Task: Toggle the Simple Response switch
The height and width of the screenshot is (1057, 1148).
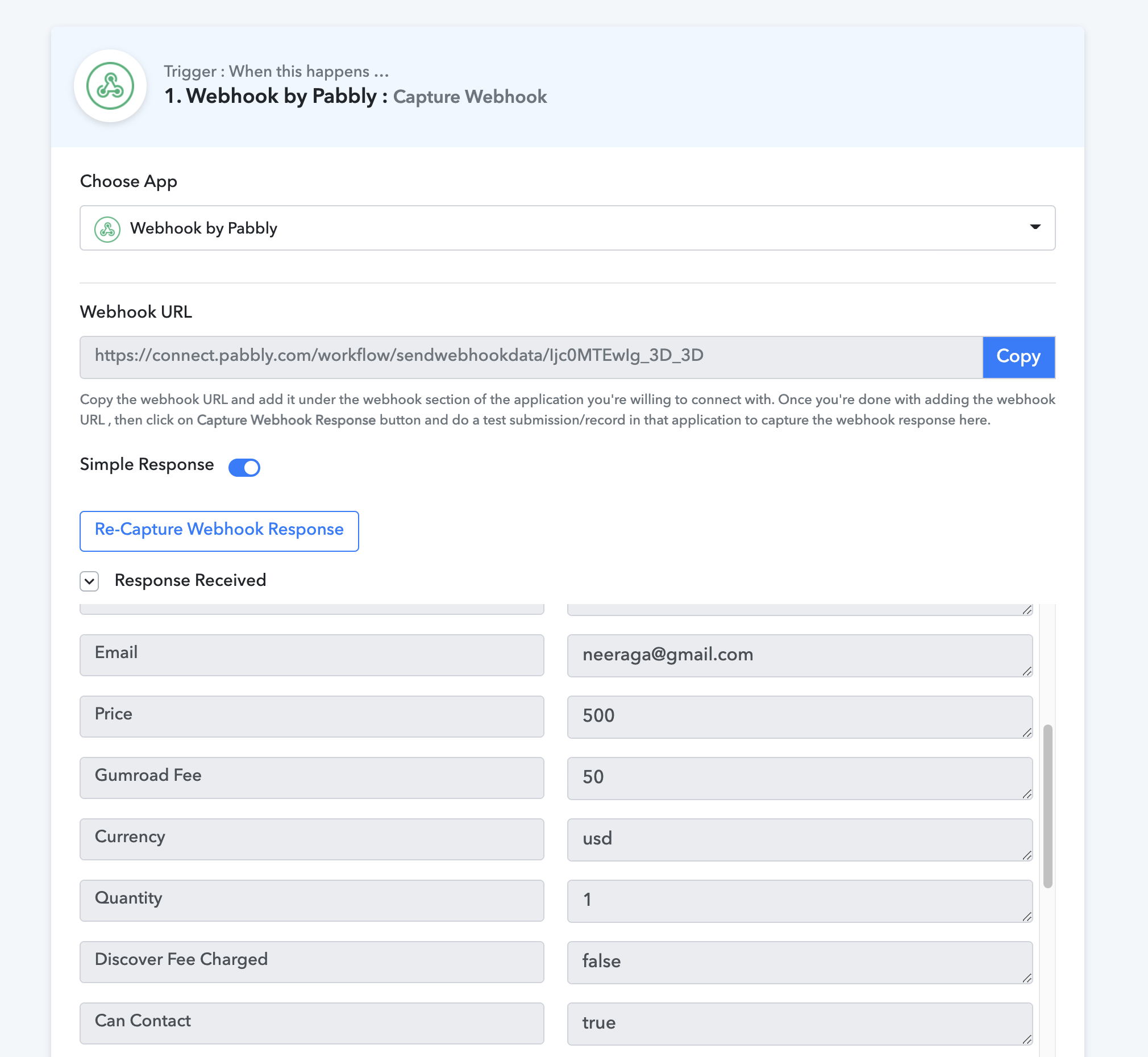Action: click(244, 467)
